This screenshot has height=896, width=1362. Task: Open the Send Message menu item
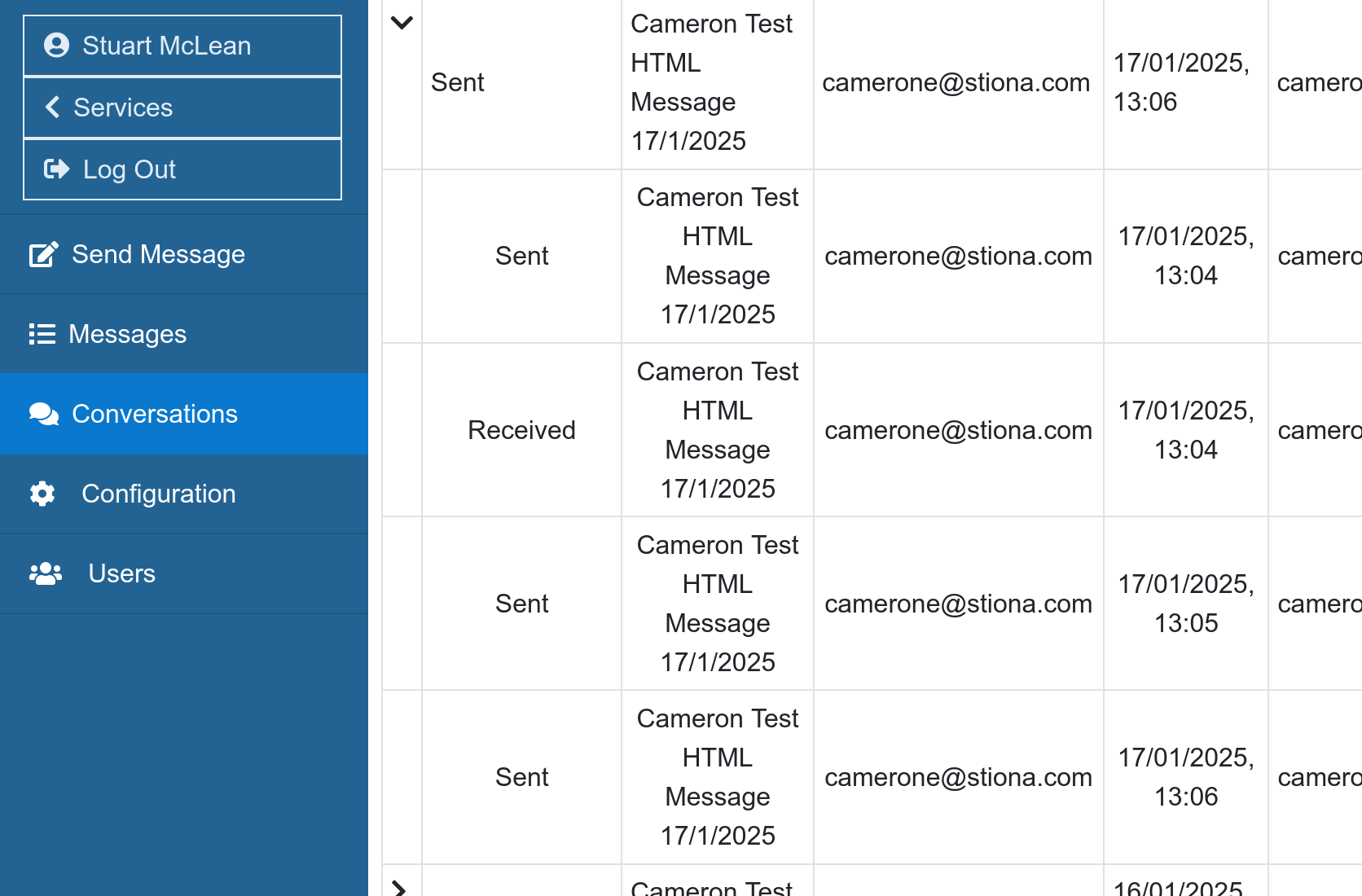pyautogui.click(x=184, y=254)
